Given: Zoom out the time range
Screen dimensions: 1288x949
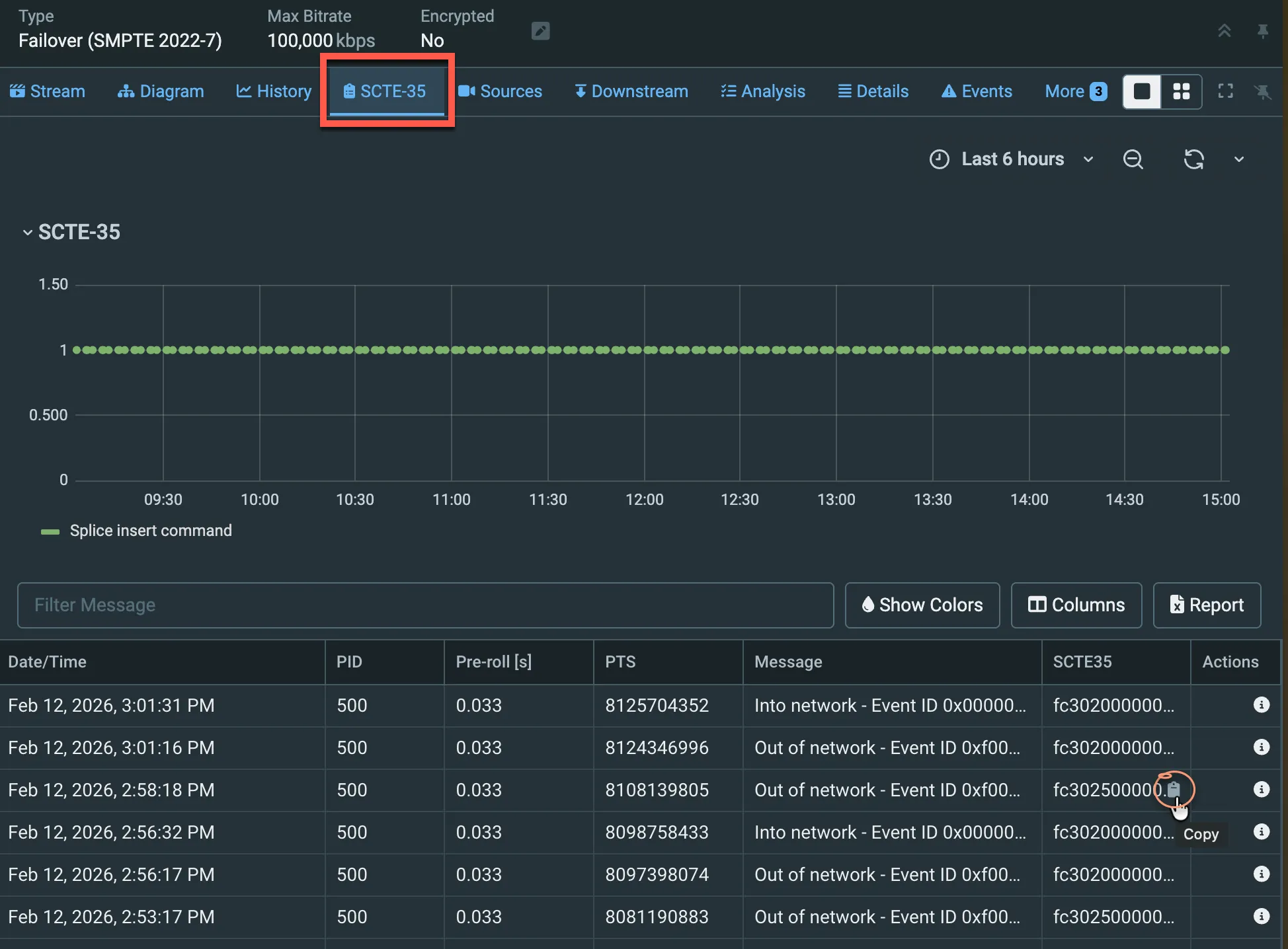Looking at the screenshot, I should click(x=1133, y=159).
